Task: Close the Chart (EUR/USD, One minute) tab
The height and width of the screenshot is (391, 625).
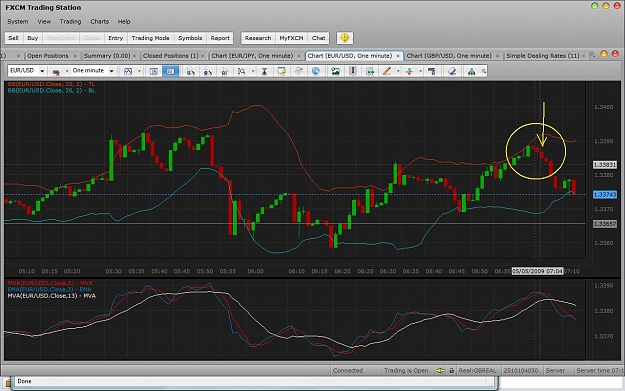Action: pos(398,56)
